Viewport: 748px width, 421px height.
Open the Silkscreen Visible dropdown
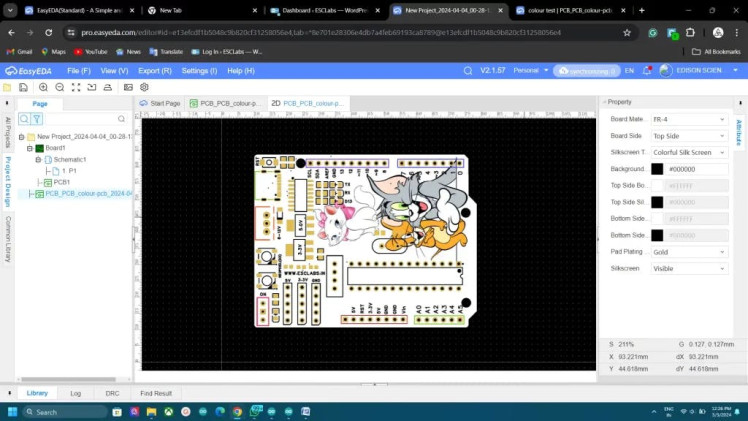689,268
